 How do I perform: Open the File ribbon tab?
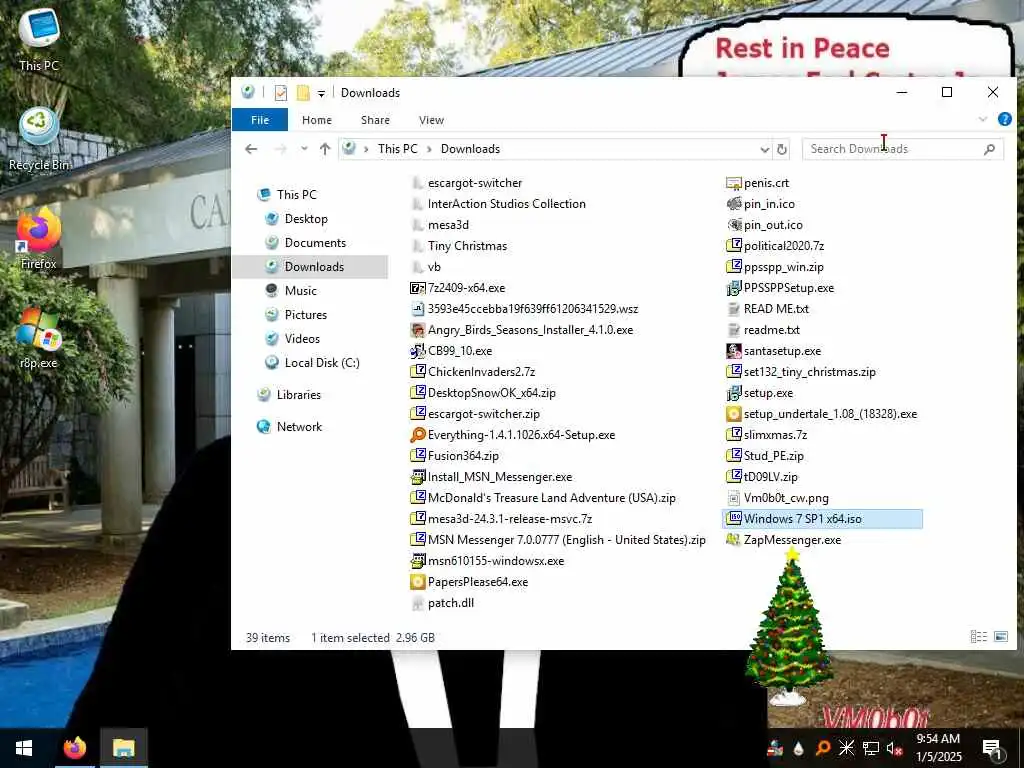pos(260,120)
